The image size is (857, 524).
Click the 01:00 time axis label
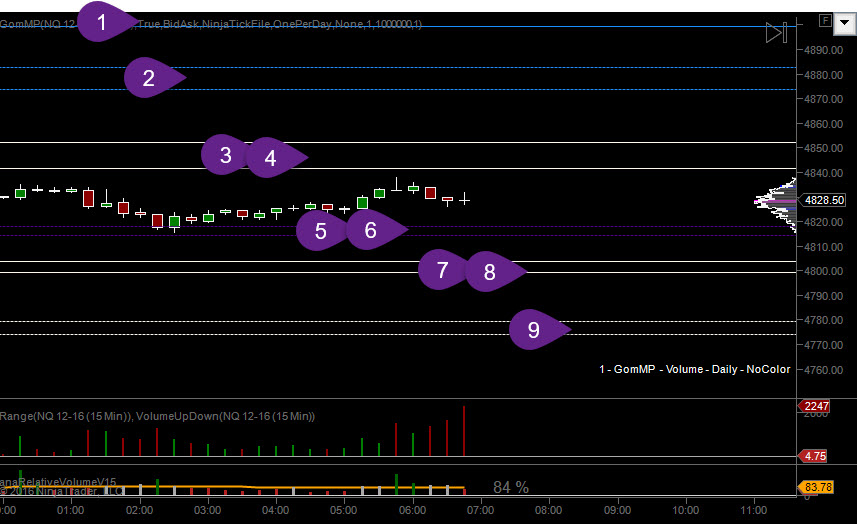point(71,510)
